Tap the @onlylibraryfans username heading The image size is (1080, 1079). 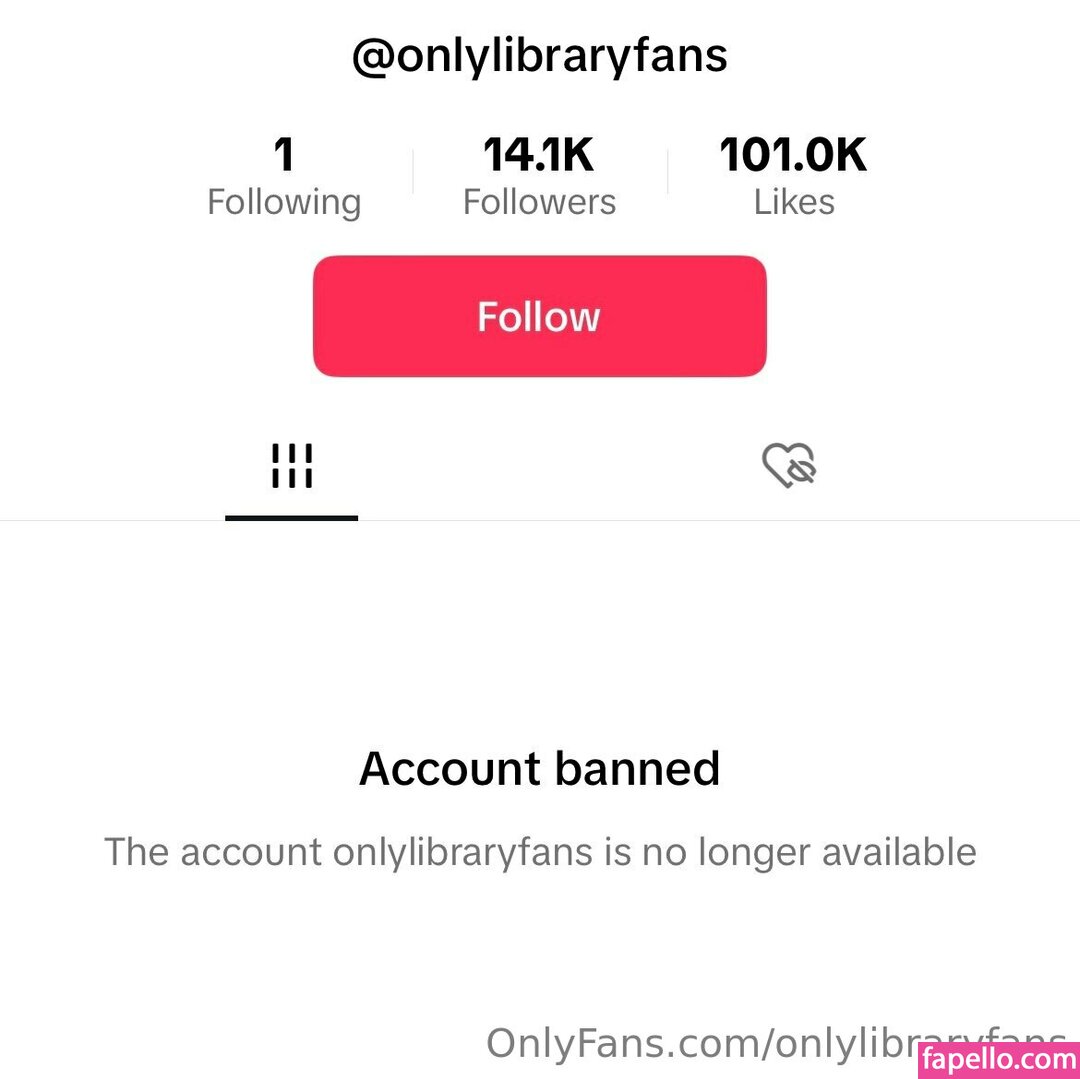[539, 57]
